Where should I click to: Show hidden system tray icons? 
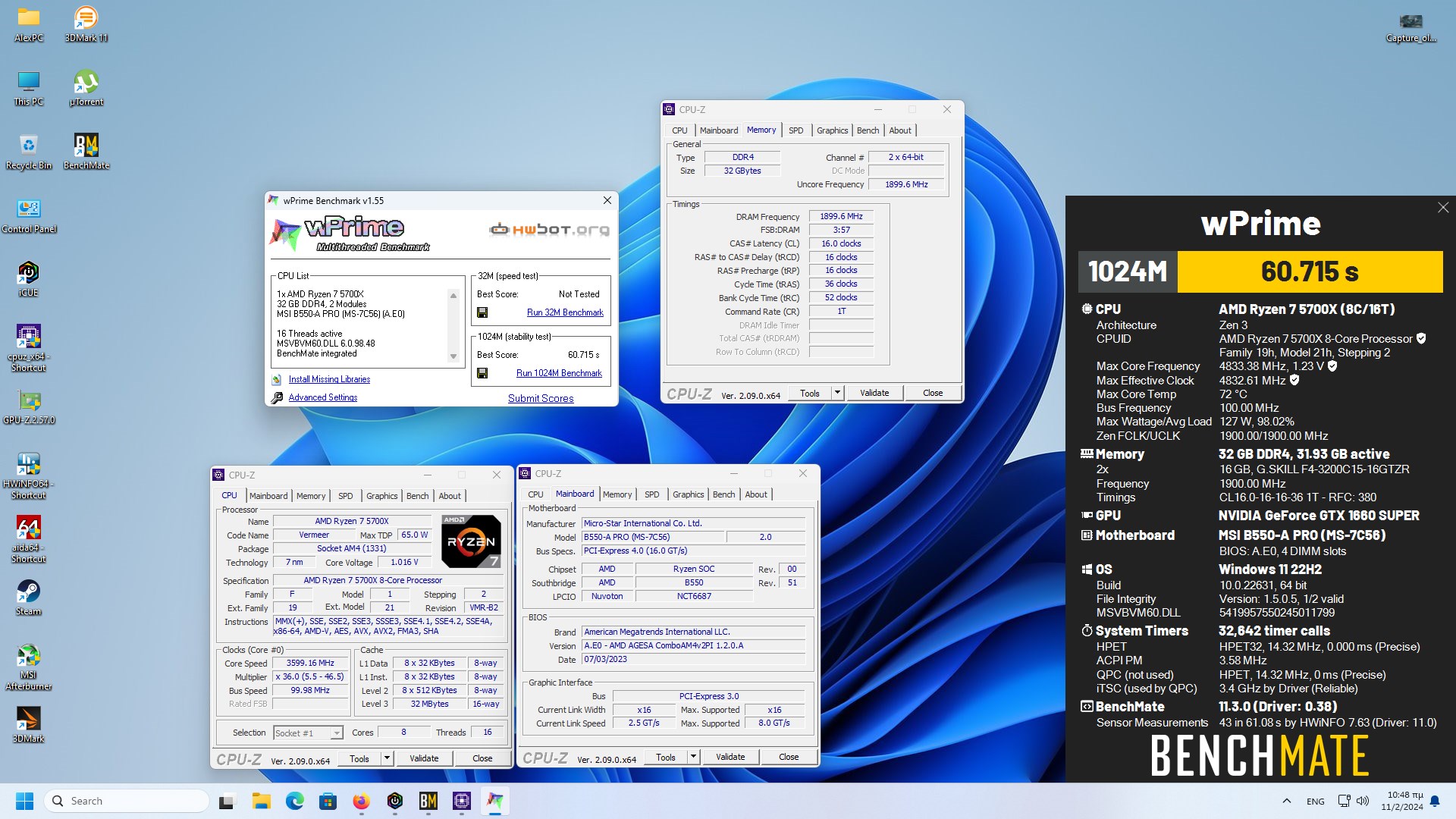[x=1286, y=801]
